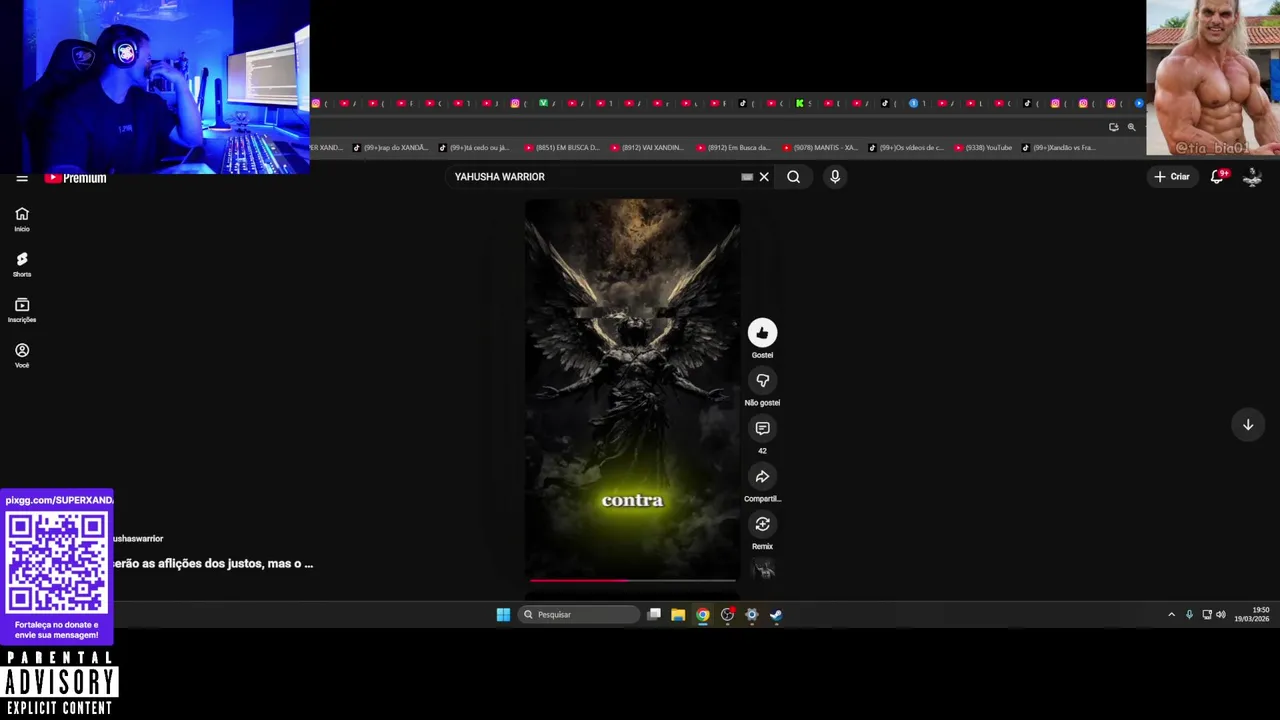Open network settings from the tray
This screenshot has width=1280, height=720.
(1207, 615)
